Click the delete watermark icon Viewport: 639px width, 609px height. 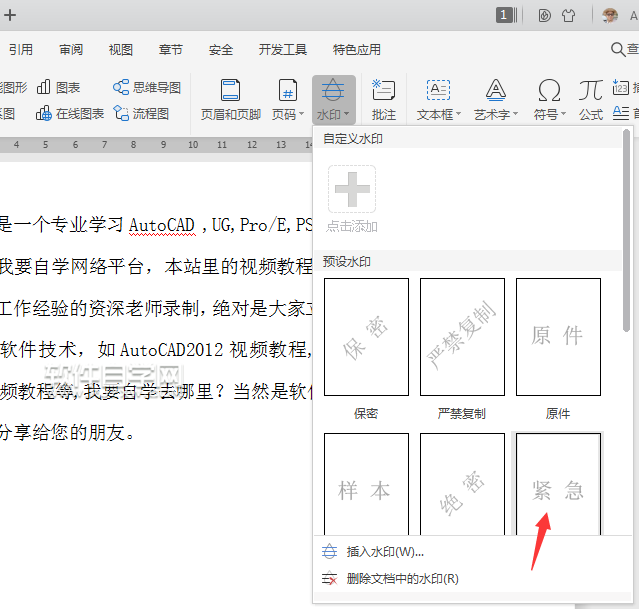click(329, 578)
